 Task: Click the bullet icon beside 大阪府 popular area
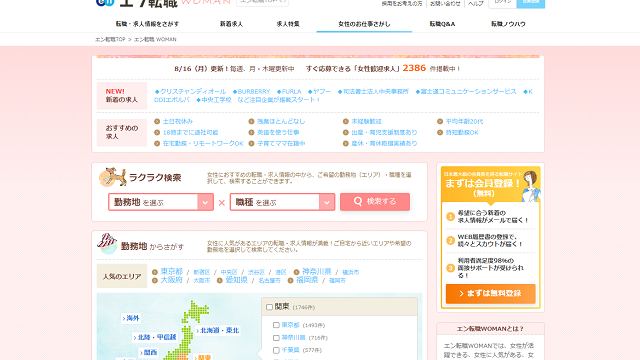click(155, 280)
